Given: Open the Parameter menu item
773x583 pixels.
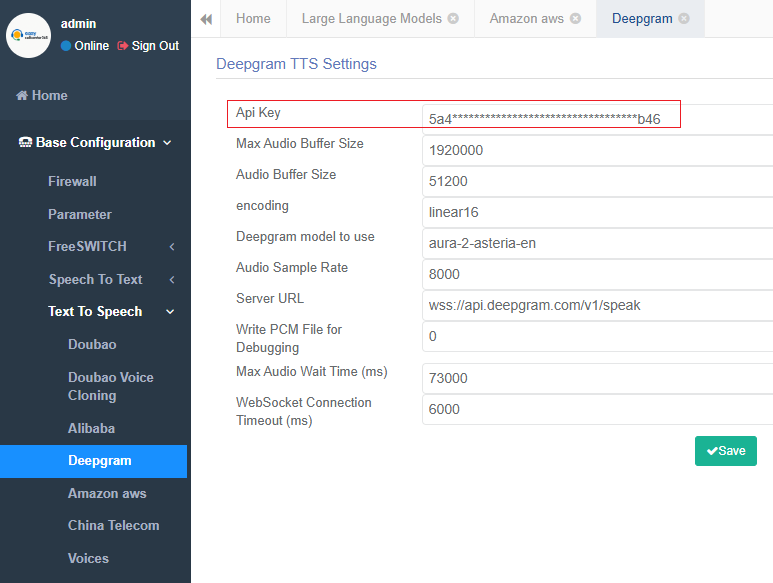Looking at the screenshot, I should click(x=80, y=214).
